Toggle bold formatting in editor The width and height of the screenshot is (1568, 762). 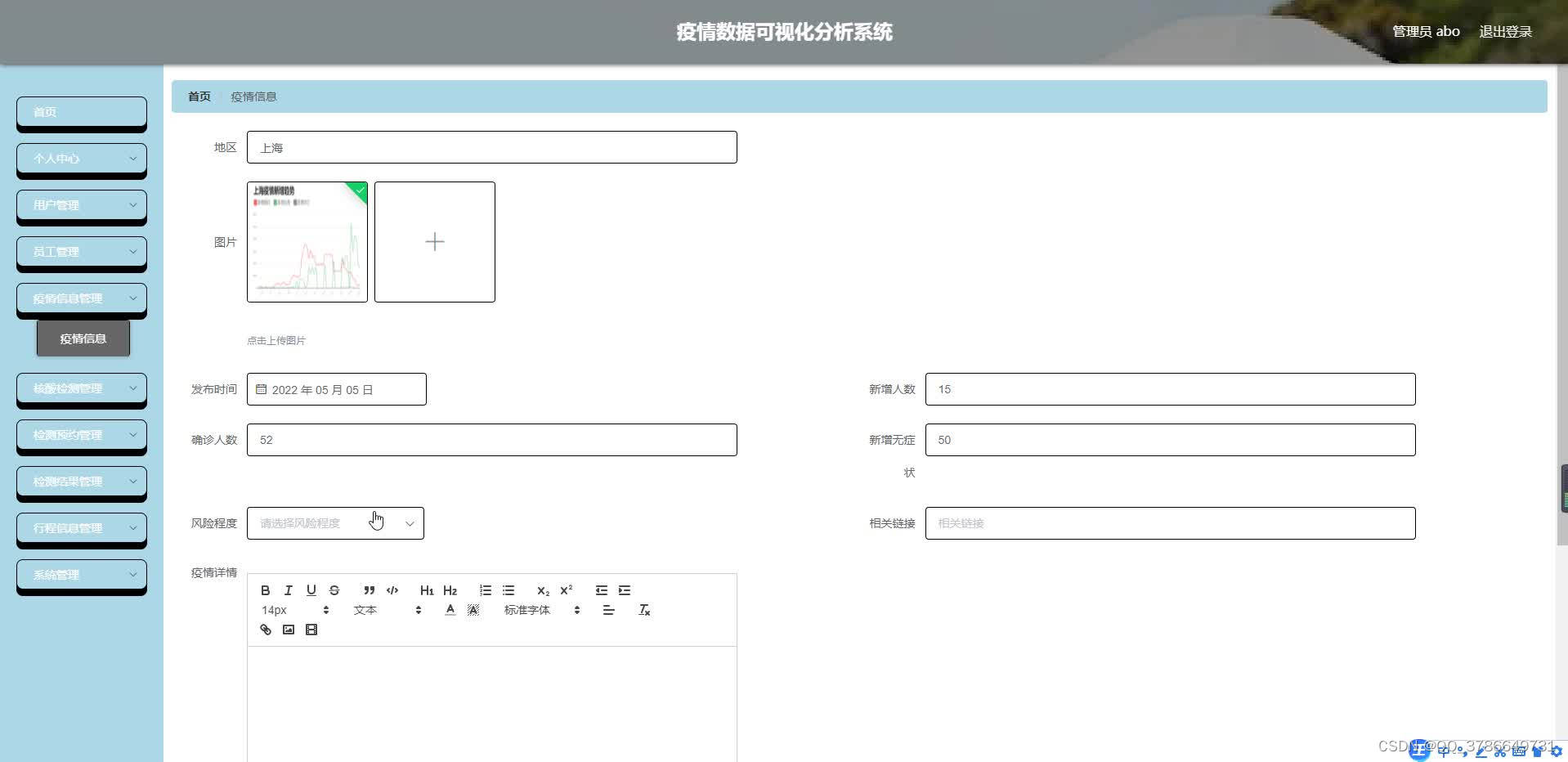tap(265, 590)
